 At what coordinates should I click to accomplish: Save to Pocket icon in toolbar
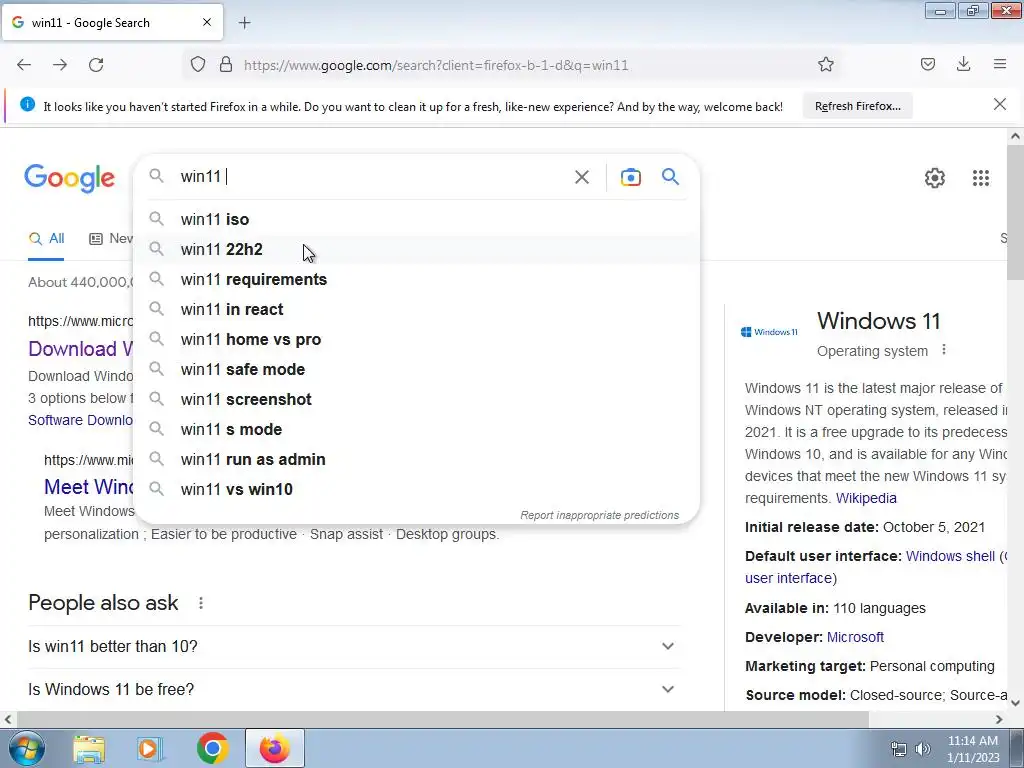point(927,64)
